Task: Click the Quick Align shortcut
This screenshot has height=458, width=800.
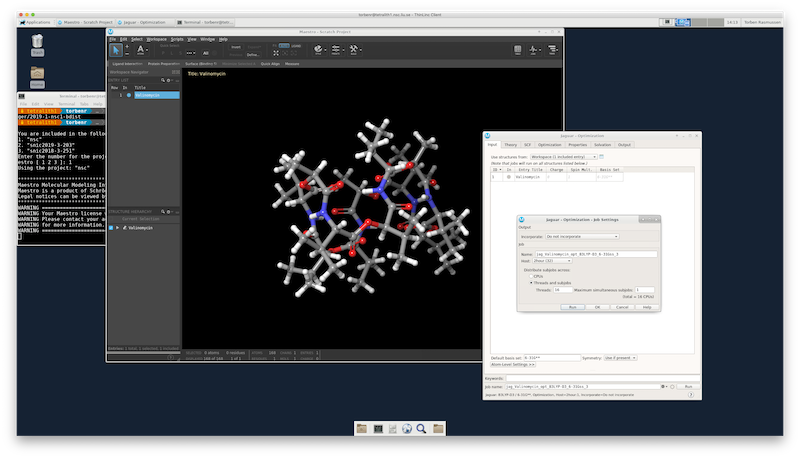Action: (270, 64)
